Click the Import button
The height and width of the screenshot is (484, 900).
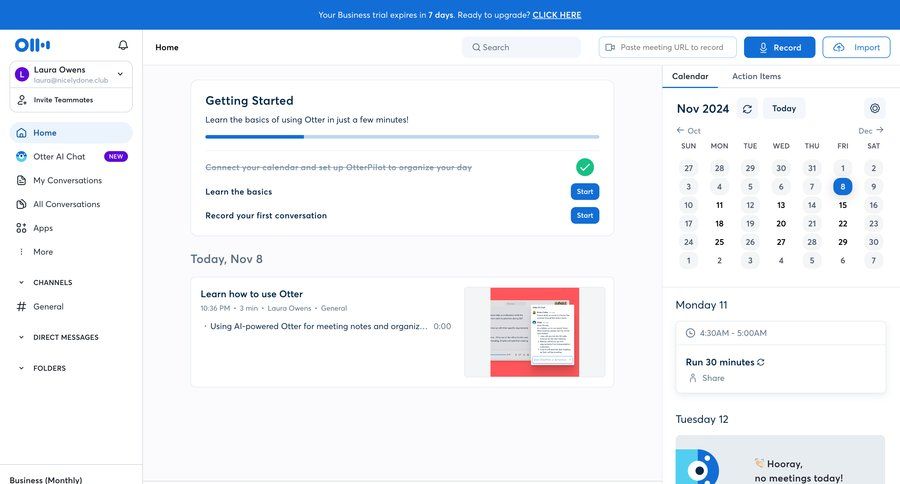pos(856,47)
